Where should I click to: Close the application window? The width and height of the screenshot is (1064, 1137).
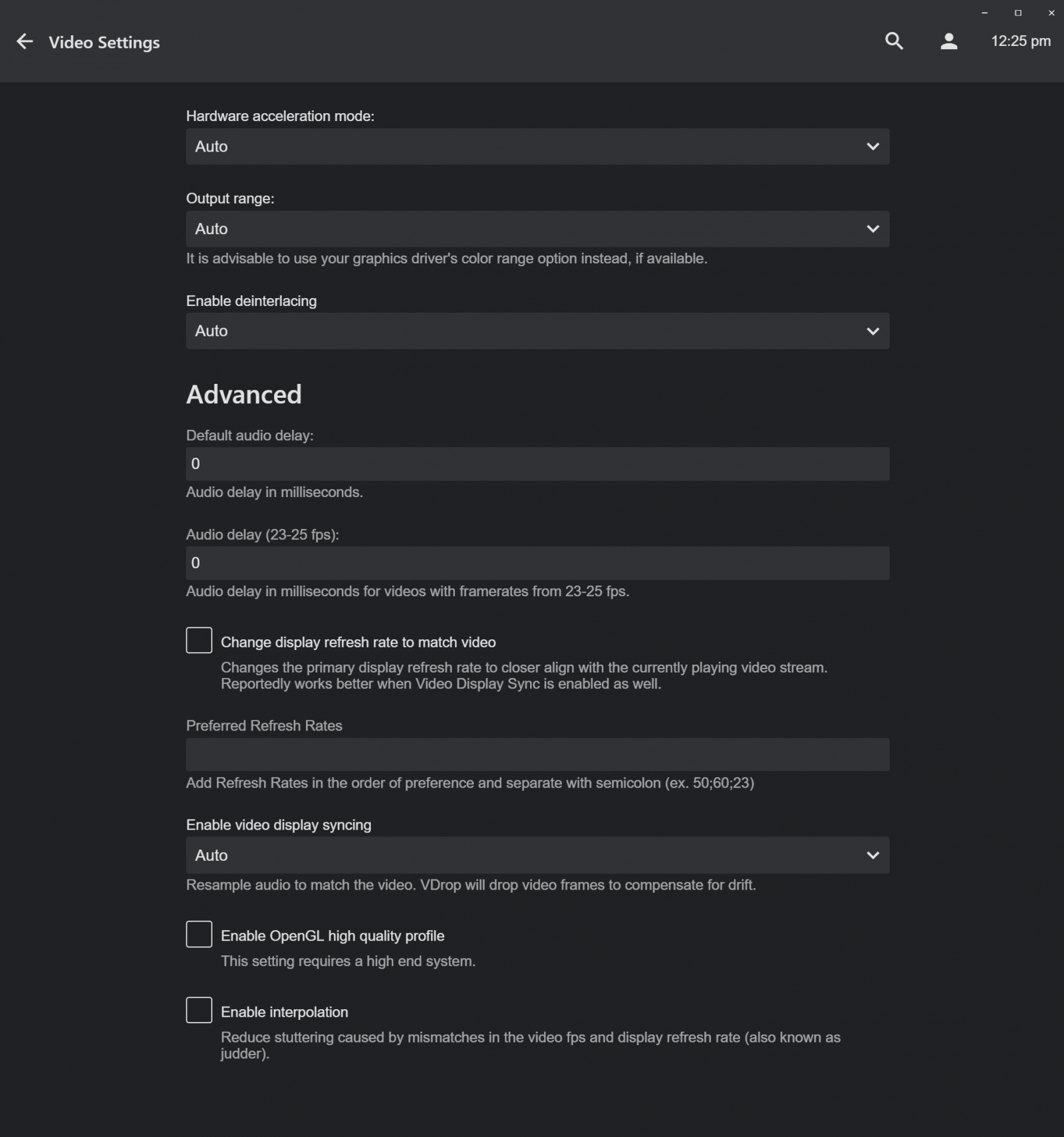tap(1051, 13)
